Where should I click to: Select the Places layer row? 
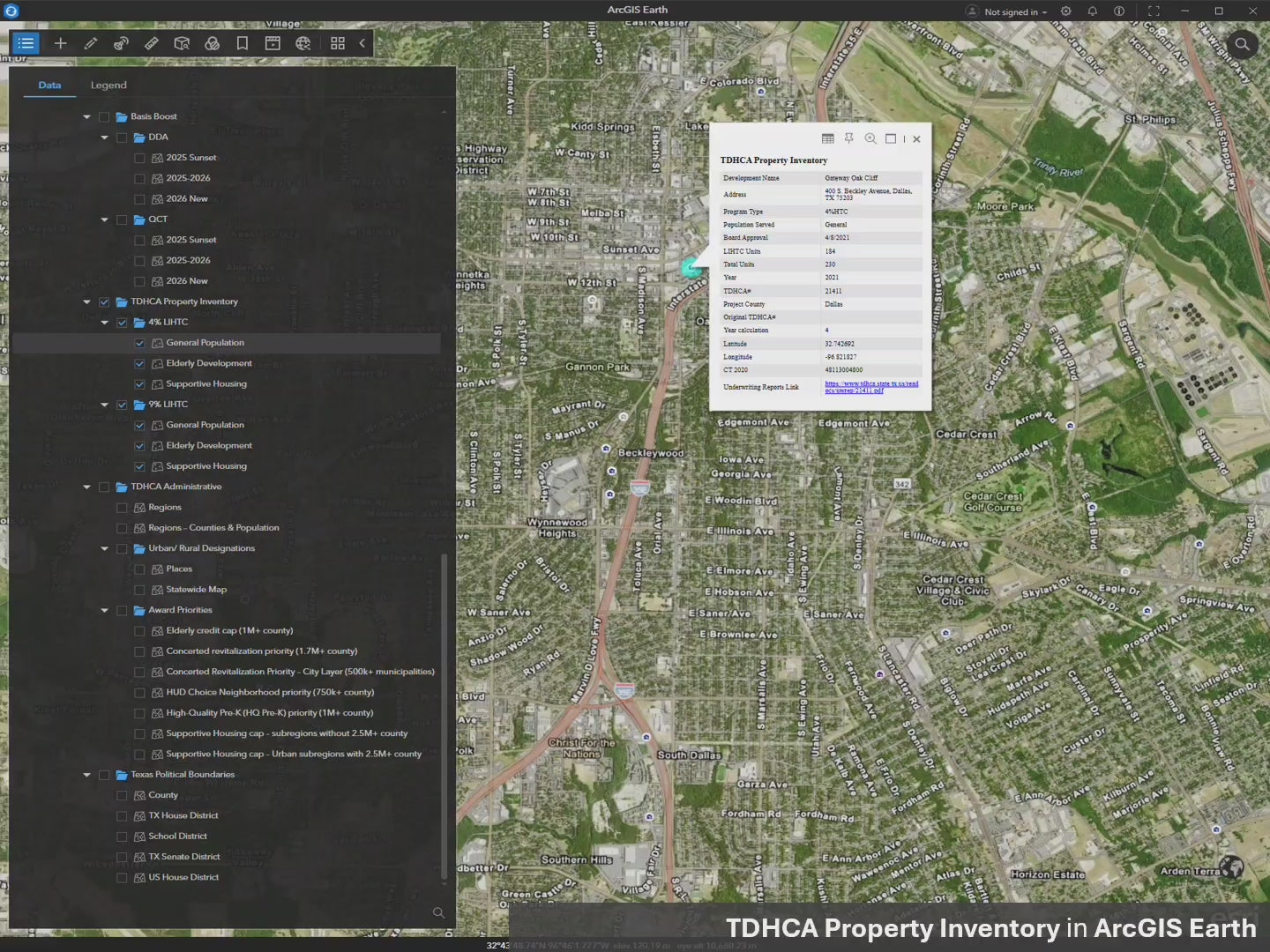click(179, 569)
